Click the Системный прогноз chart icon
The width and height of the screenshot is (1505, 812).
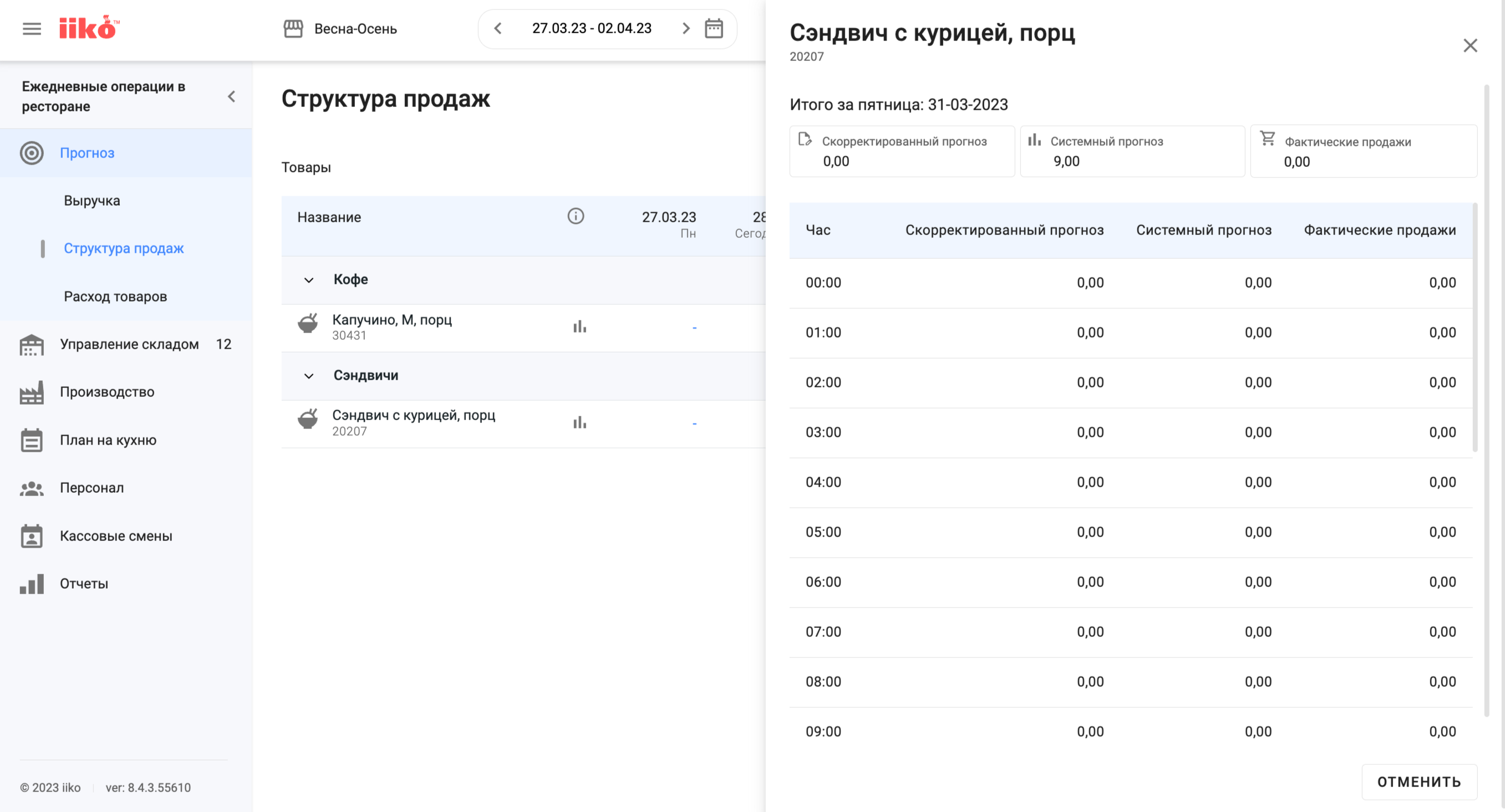(x=1034, y=140)
